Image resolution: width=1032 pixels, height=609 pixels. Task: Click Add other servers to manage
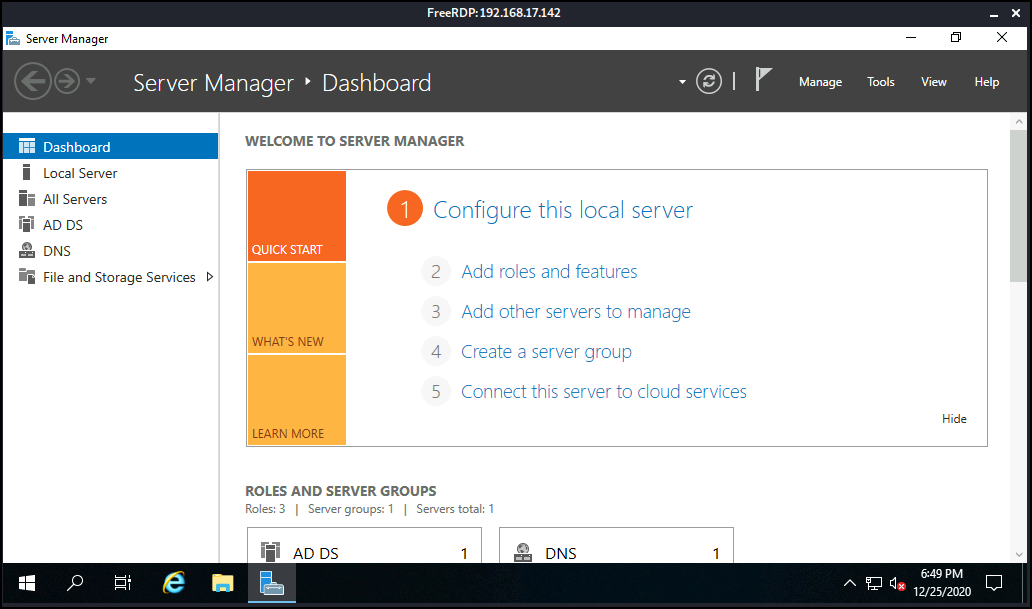coord(576,311)
